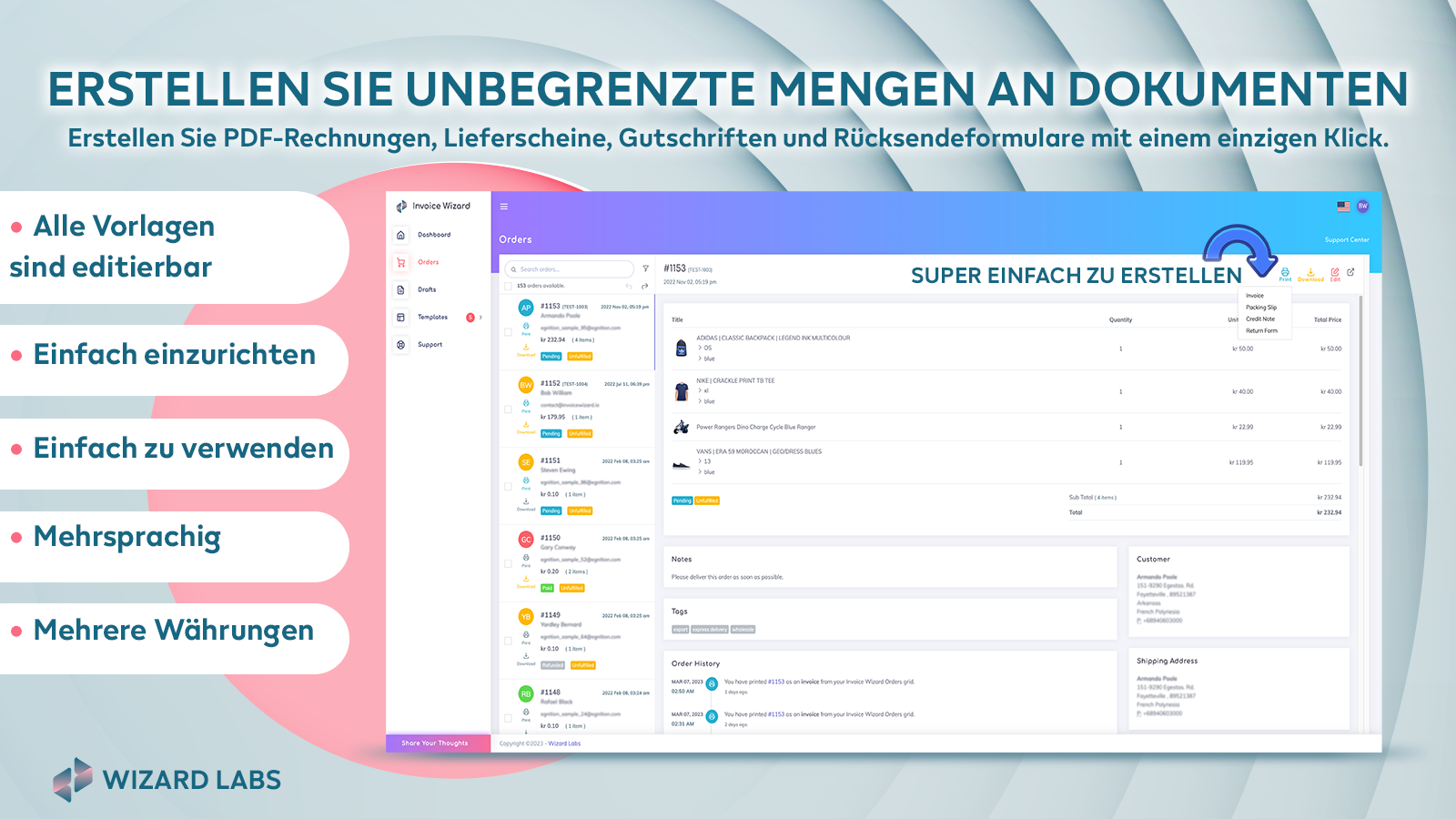This screenshot has width=1456, height=819.
Task: Click the express delivery tag
Action: click(x=710, y=629)
